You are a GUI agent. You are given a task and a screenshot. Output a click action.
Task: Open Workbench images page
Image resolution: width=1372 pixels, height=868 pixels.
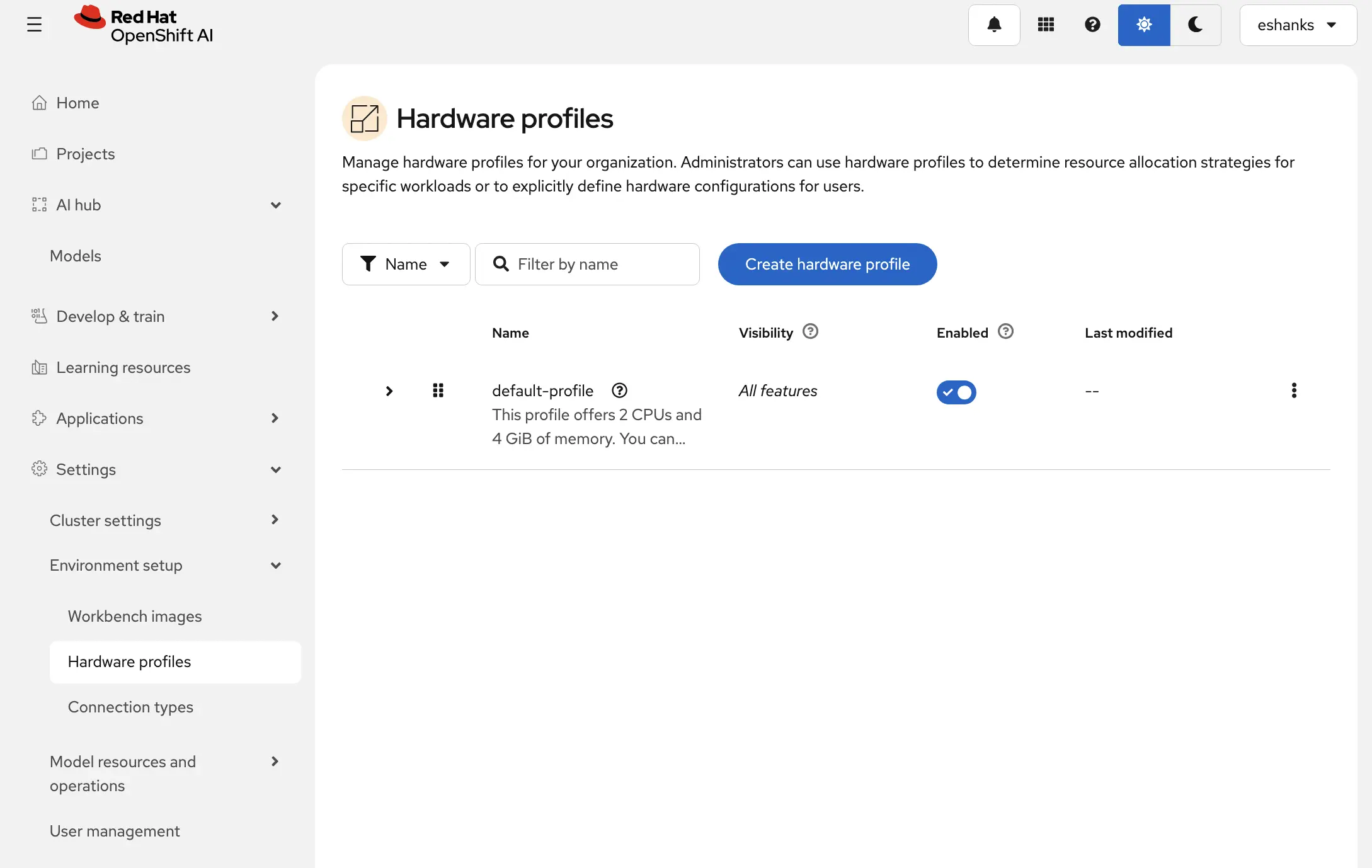pos(135,616)
